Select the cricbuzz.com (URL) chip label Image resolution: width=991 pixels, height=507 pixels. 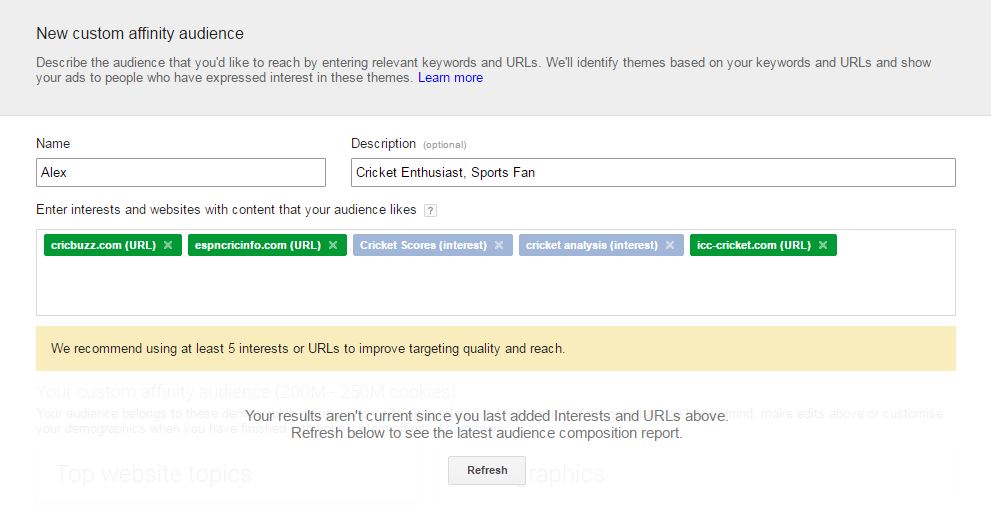104,245
